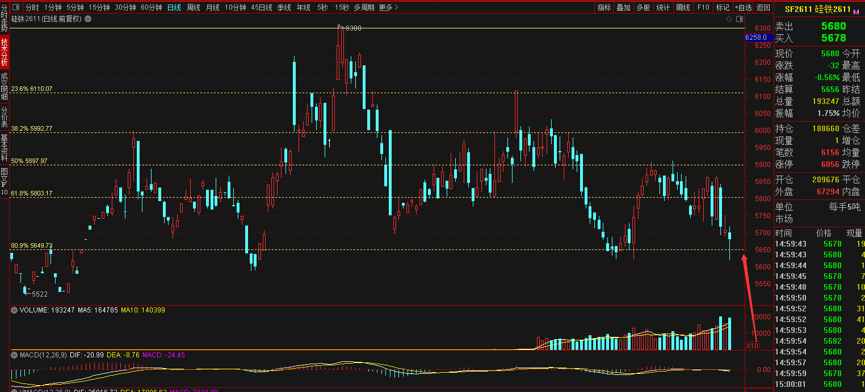Click the purple M marker beside 硅铁2611
Viewport: 865px width, 392px height.
point(856,11)
